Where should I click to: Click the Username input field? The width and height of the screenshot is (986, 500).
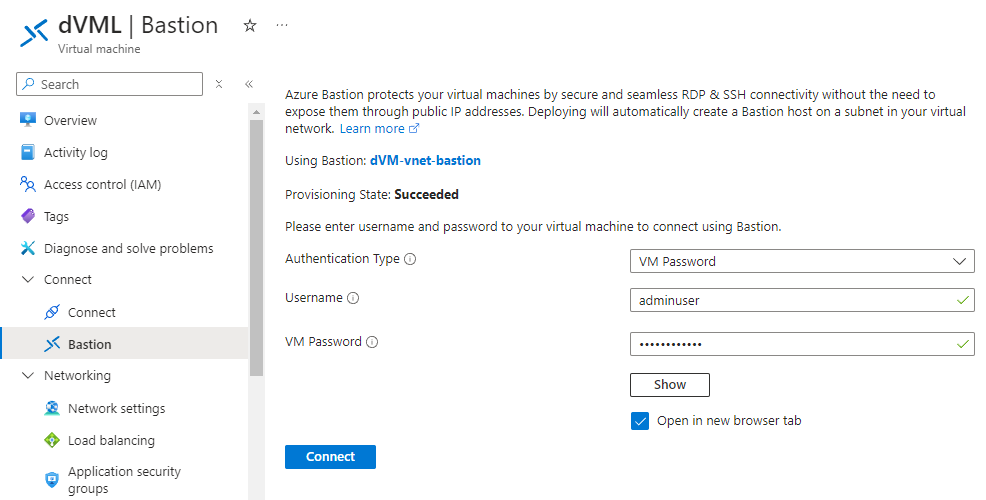(x=790, y=299)
